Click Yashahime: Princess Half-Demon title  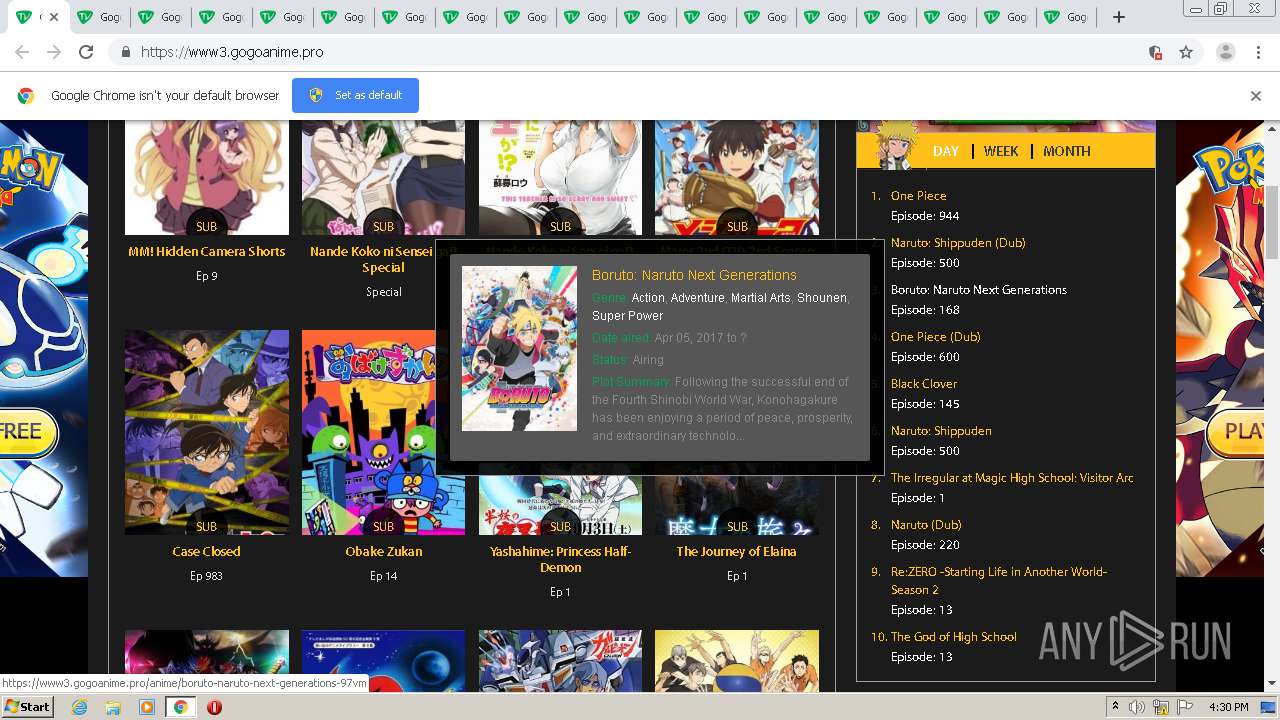point(560,560)
